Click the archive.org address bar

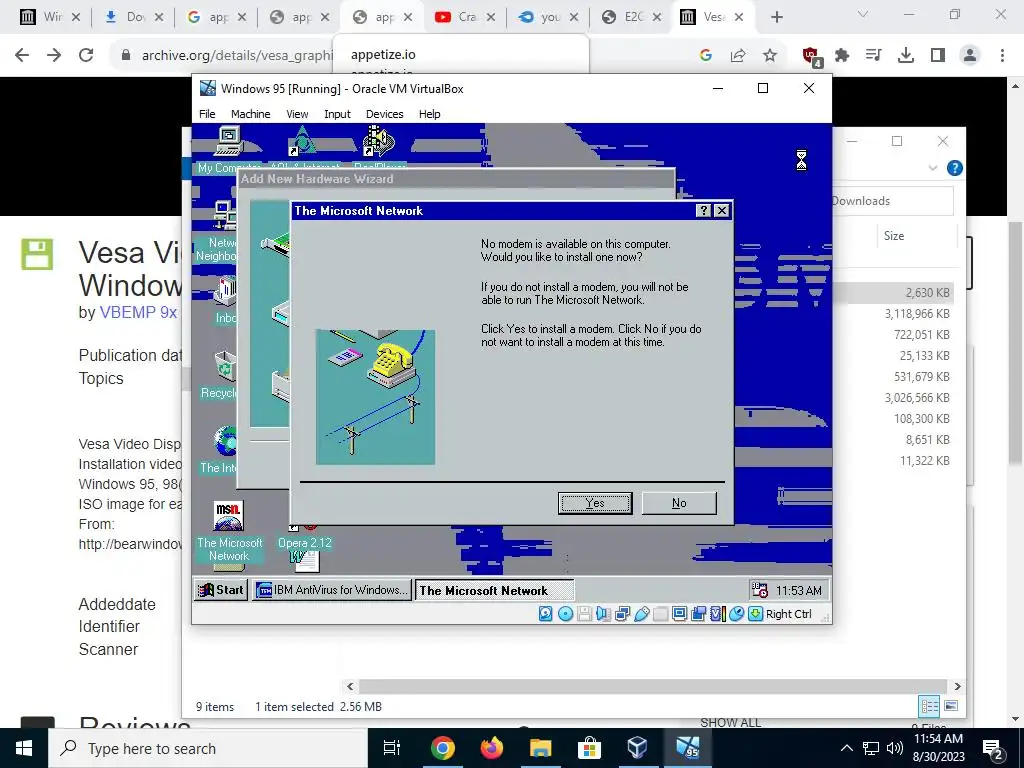click(x=236, y=56)
